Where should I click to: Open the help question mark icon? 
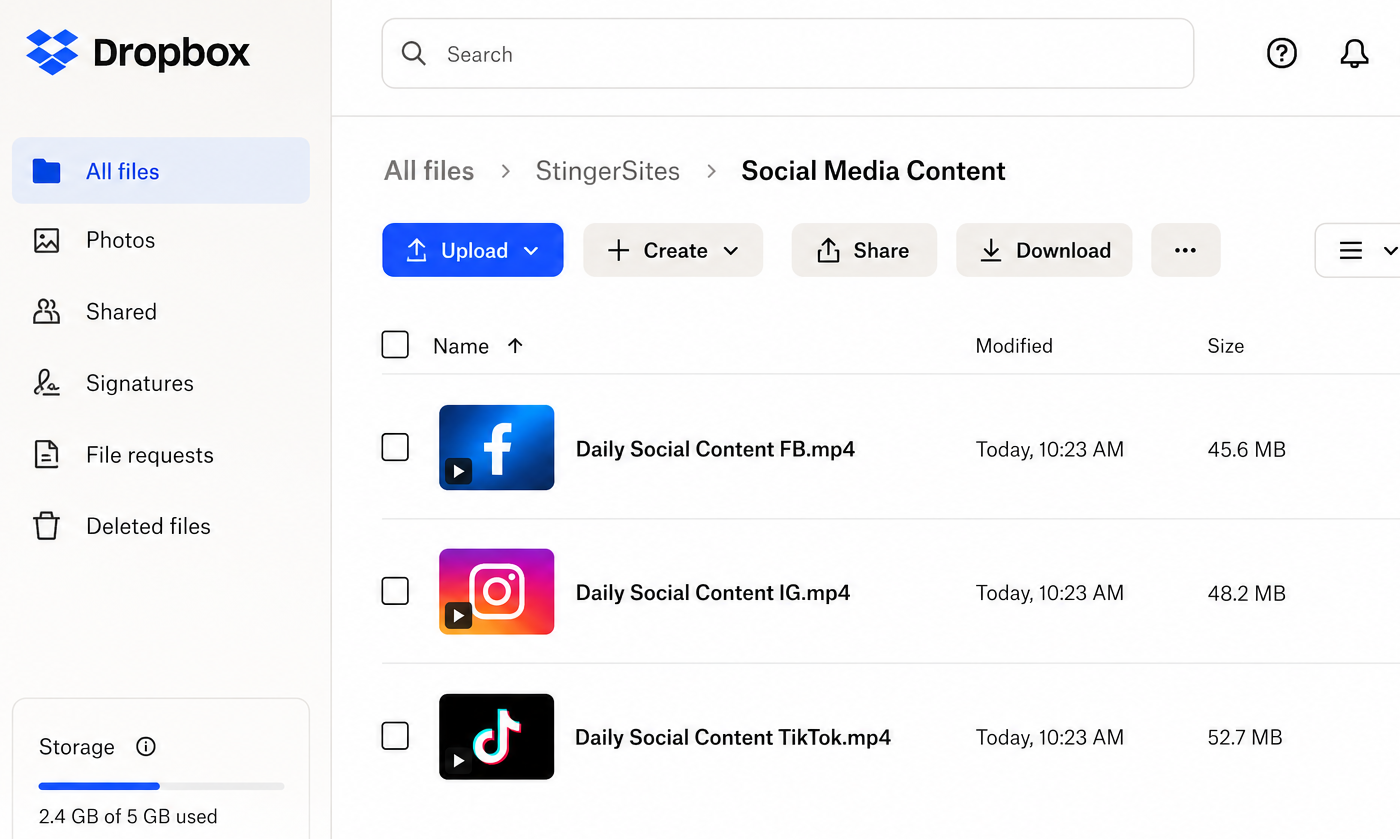click(x=1281, y=53)
